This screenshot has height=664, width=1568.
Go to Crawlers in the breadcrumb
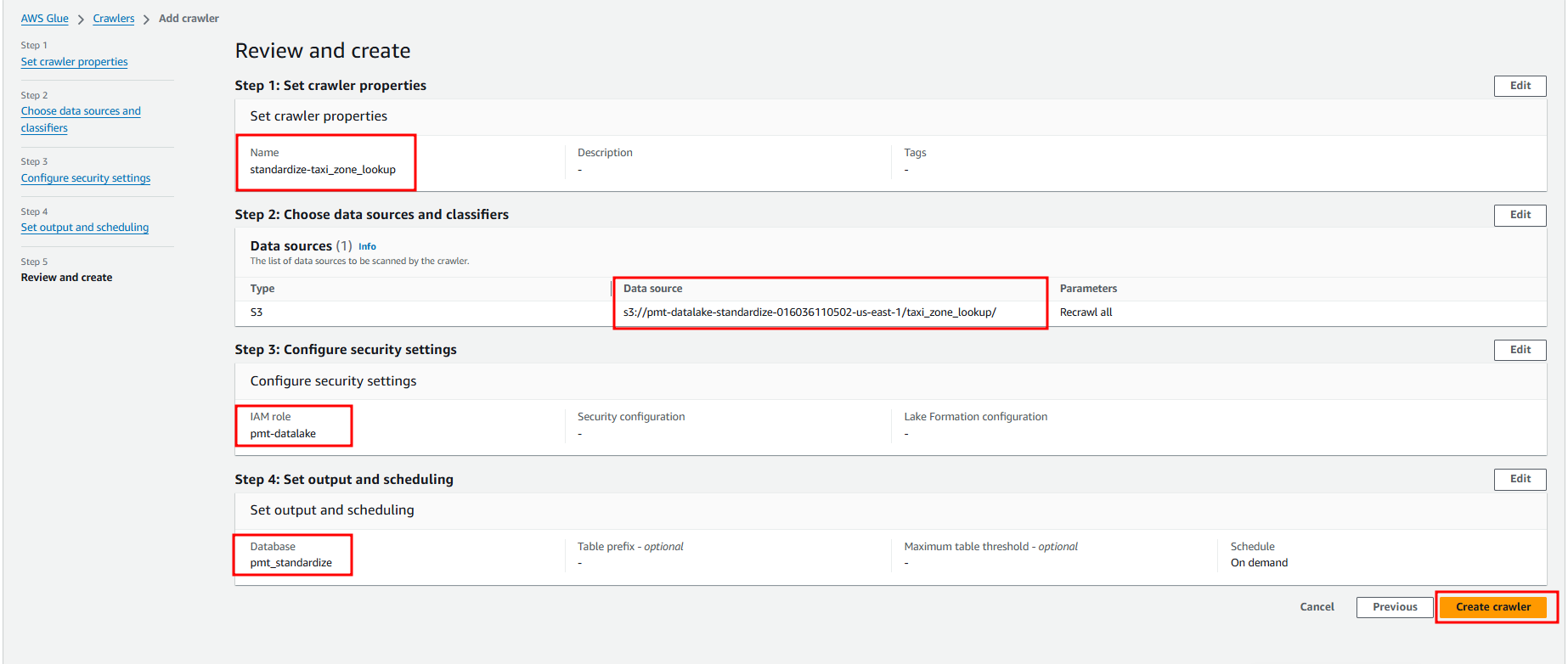click(x=113, y=19)
